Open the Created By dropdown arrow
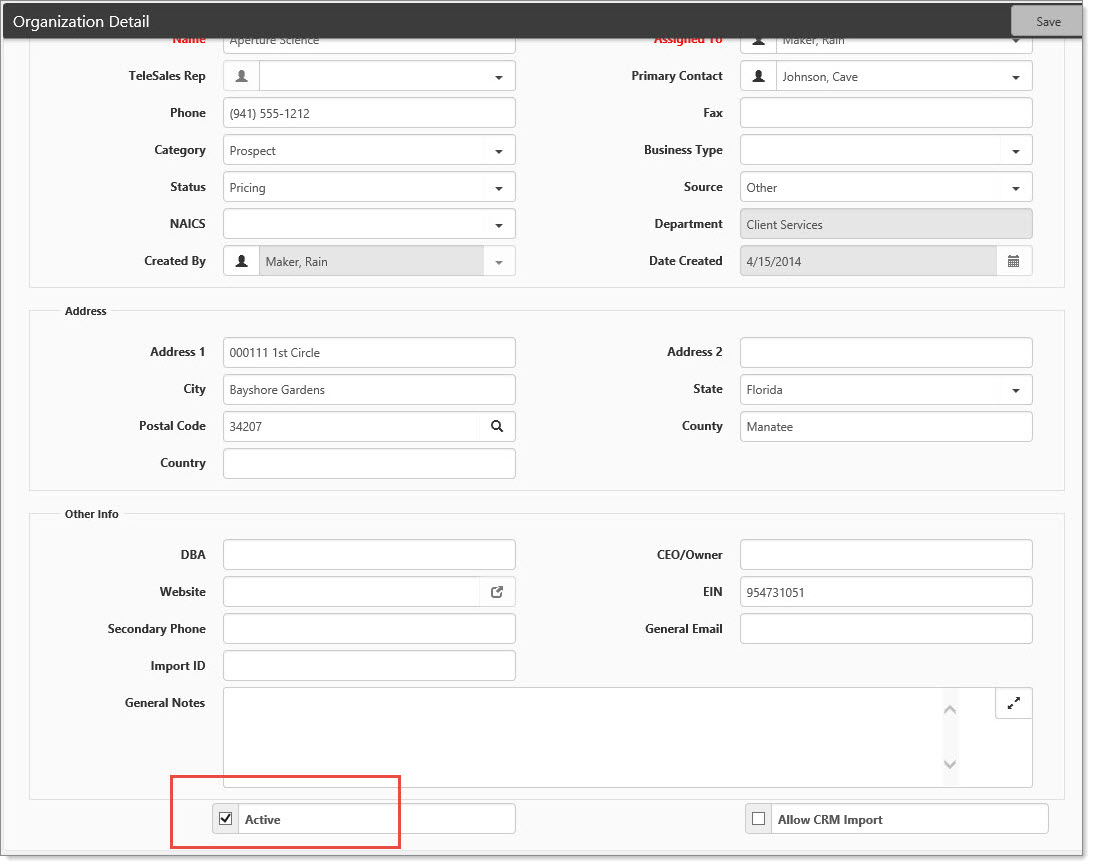 coord(498,261)
